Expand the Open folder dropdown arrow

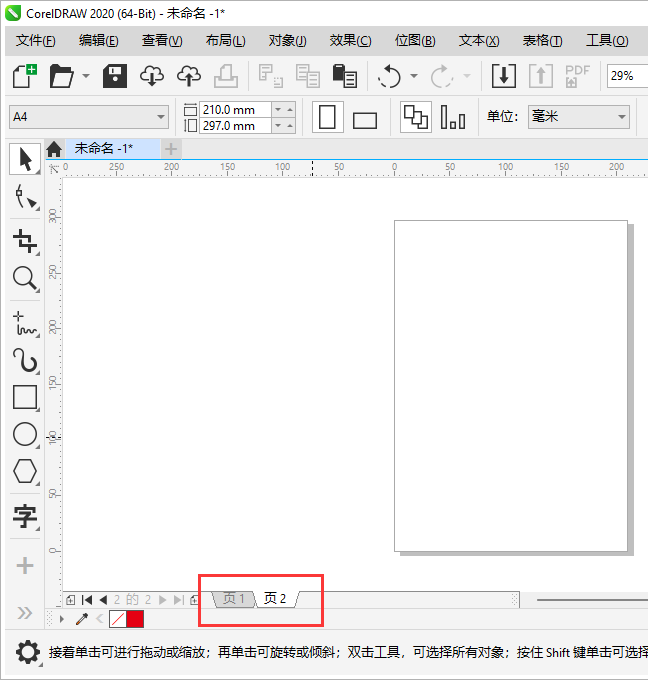86,76
